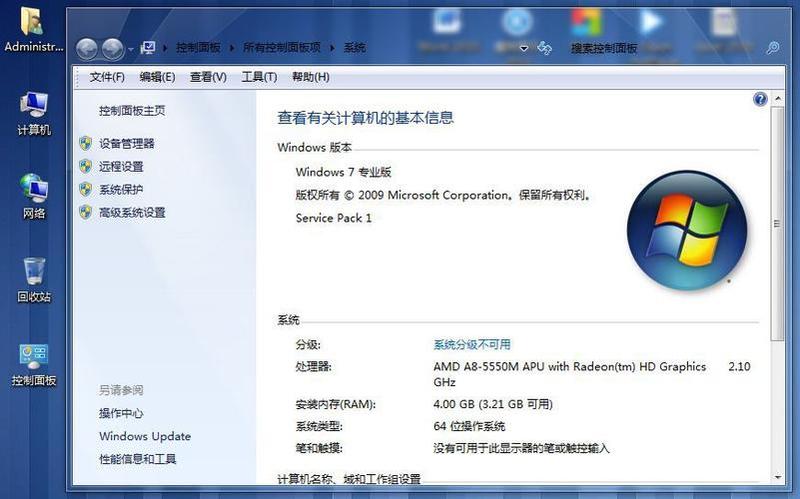Open 操作中心 link
This screenshot has height=499, width=800.
[121, 413]
